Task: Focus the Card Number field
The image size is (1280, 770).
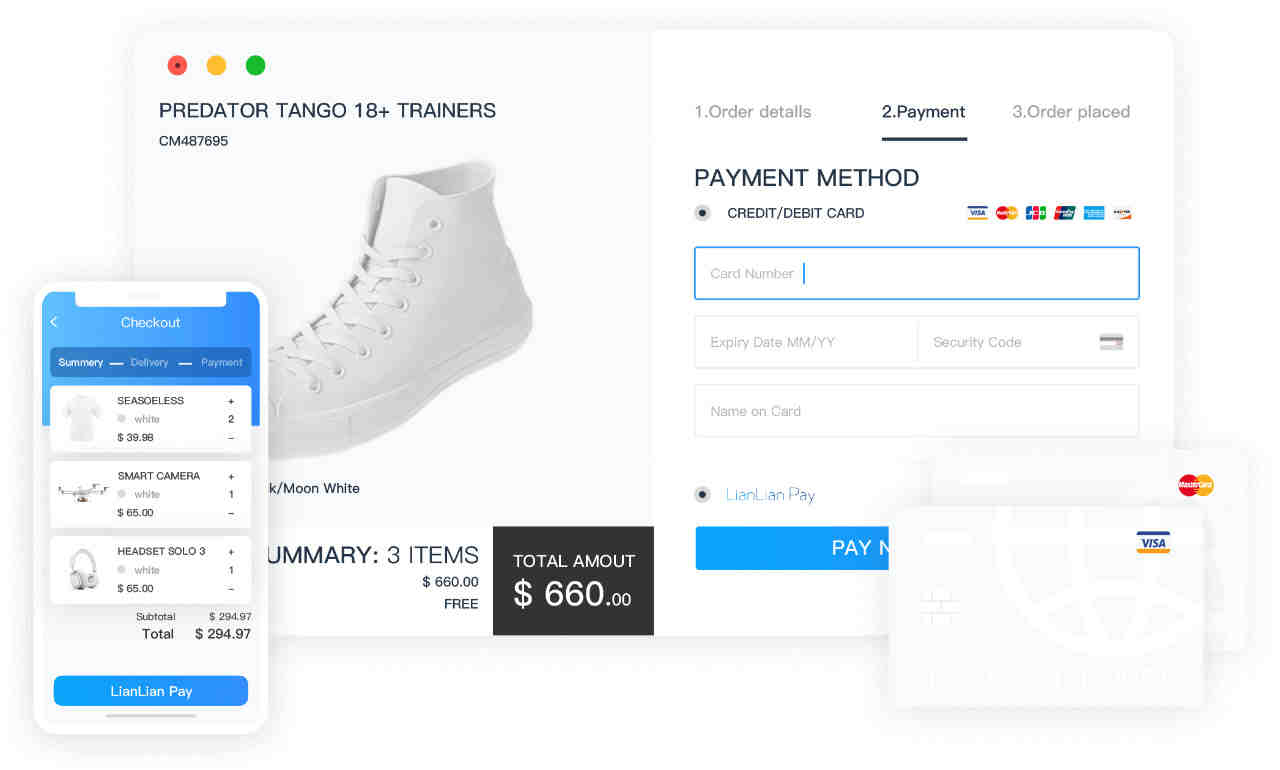Action: (917, 273)
